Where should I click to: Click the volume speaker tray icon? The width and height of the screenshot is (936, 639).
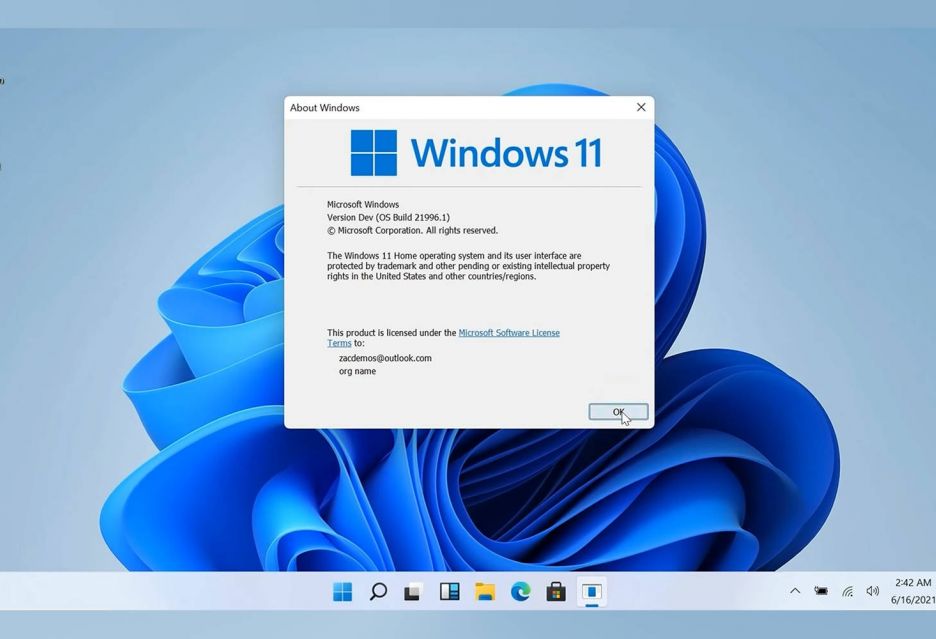coord(872,591)
